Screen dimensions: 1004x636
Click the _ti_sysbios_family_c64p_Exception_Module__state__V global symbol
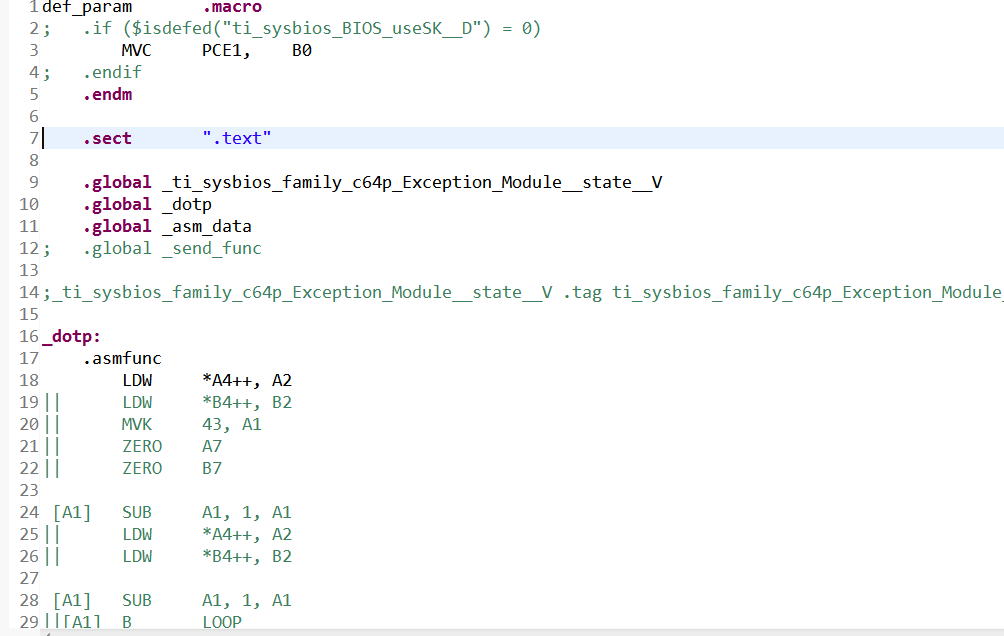tap(411, 182)
